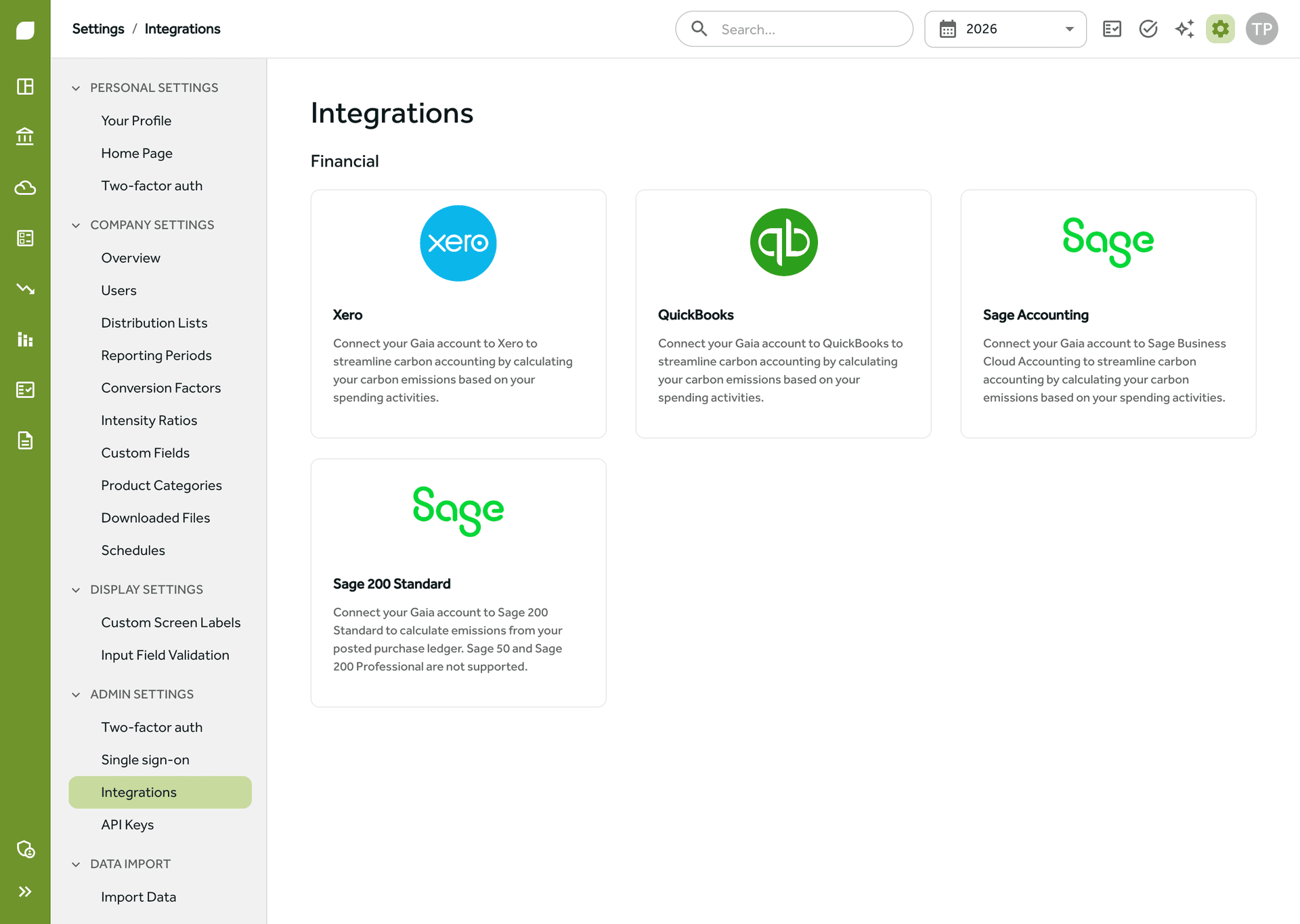Click the Xero logo
1300x924 pixels.
pyautogui.click(x=458, y=243)
